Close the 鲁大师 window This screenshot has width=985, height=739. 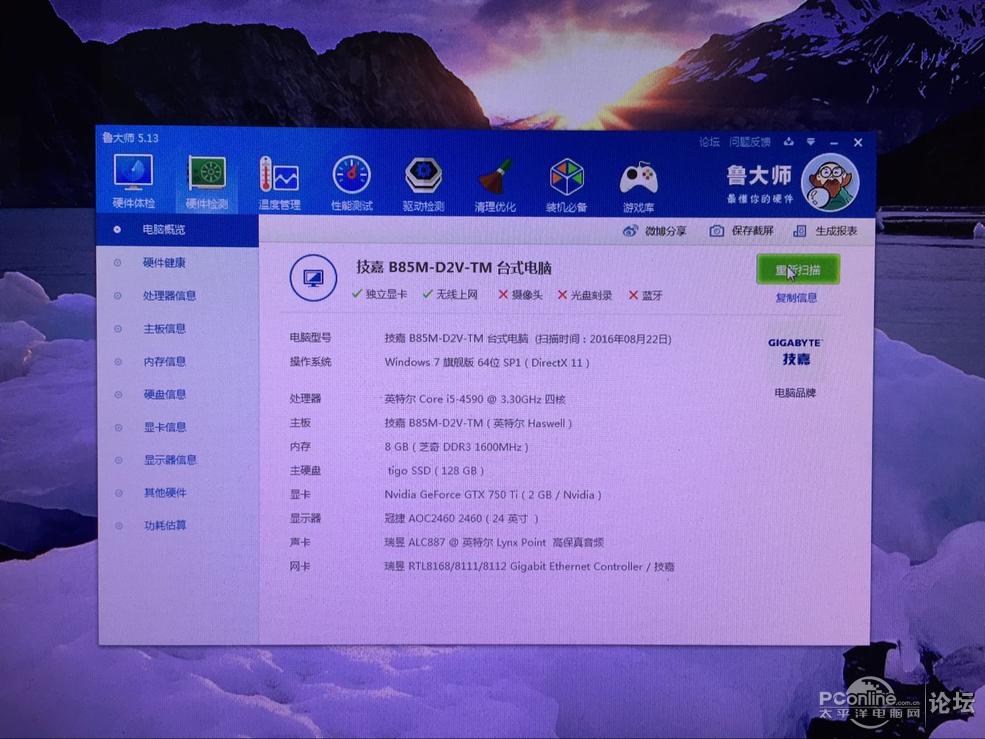(858, 143)
